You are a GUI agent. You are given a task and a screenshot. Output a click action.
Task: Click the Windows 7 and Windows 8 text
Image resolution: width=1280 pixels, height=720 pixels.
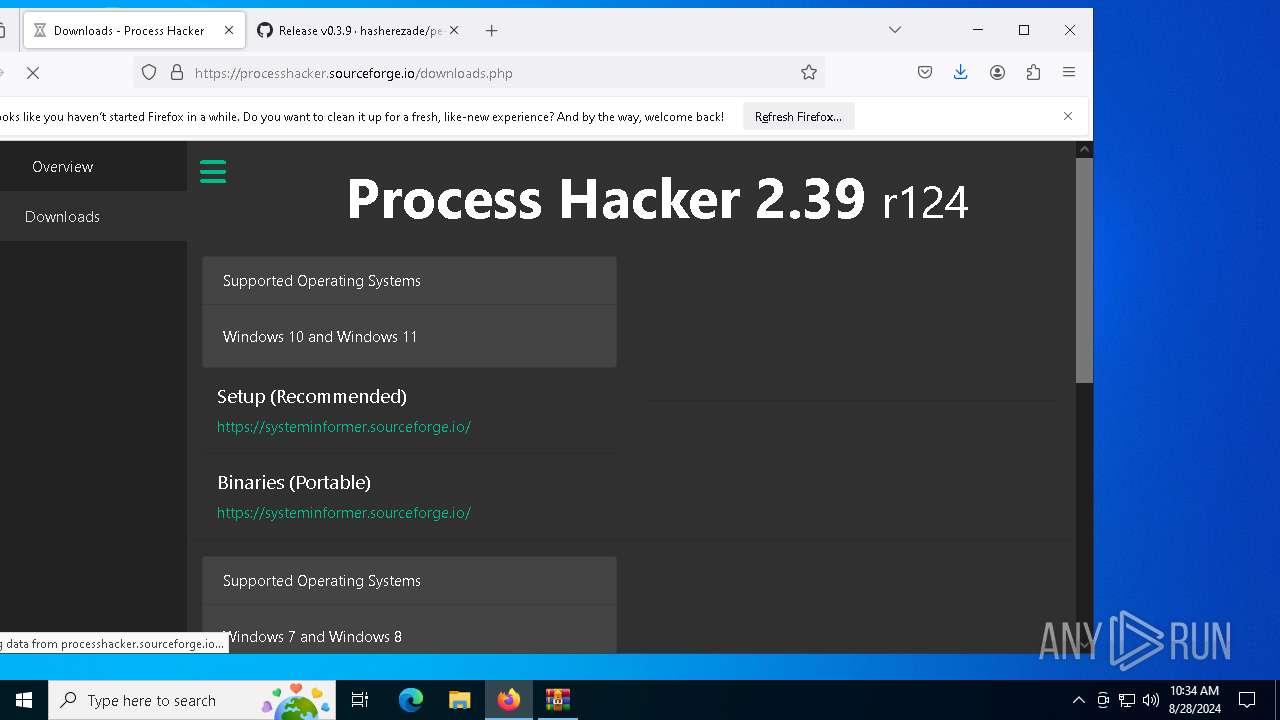tap(312, 637)
